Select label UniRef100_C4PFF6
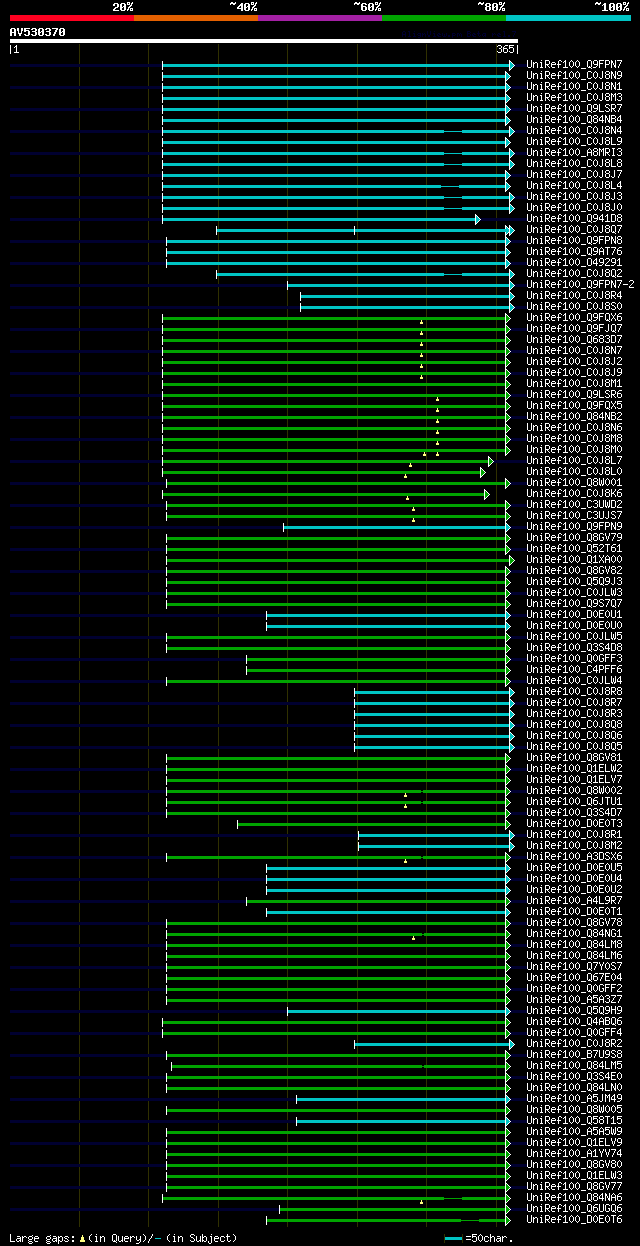The image size is (640, 1246). coord(574,670)
